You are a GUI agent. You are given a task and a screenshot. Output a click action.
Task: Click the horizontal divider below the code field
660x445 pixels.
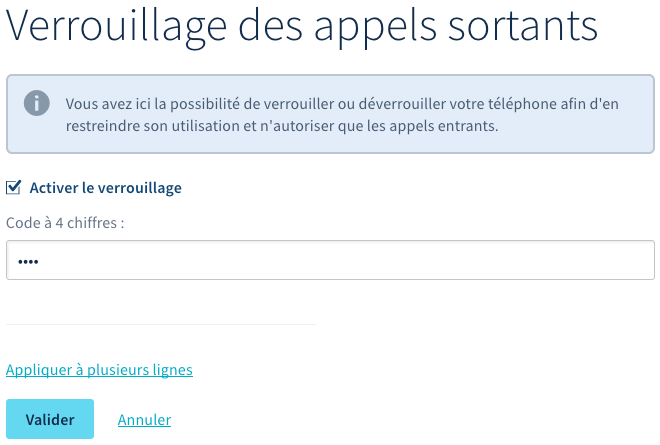click(x=160, y=324)
